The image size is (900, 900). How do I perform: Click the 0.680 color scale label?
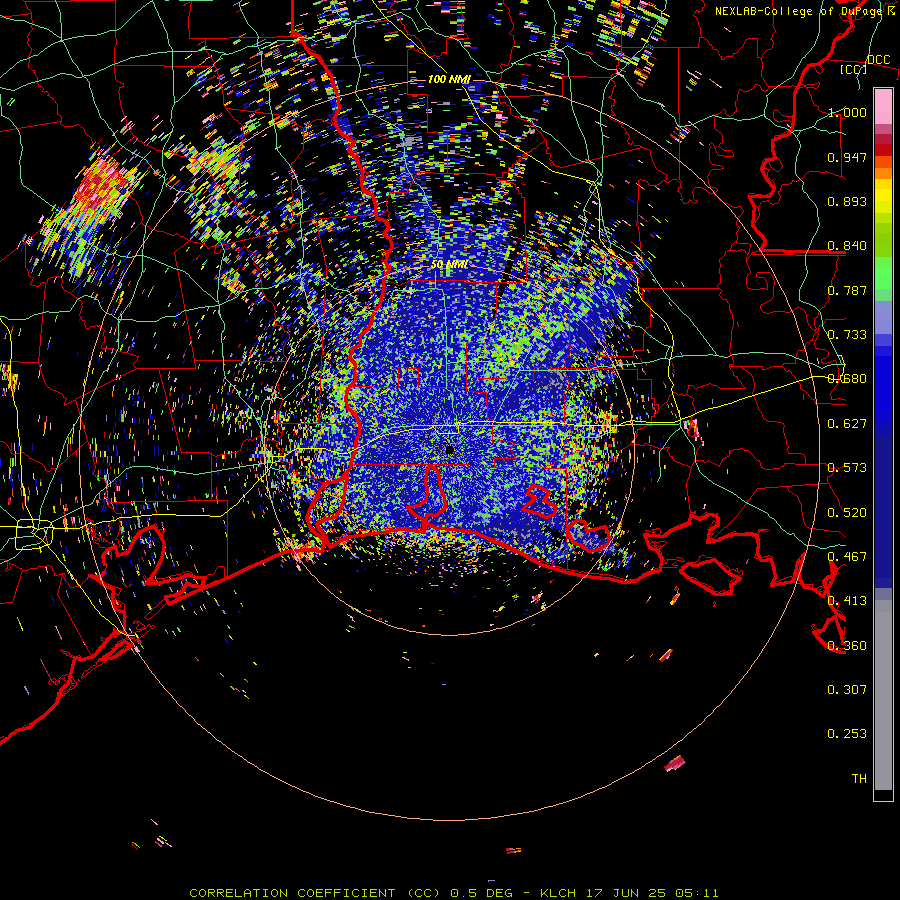pyautogui.click(x=847, y=379)
